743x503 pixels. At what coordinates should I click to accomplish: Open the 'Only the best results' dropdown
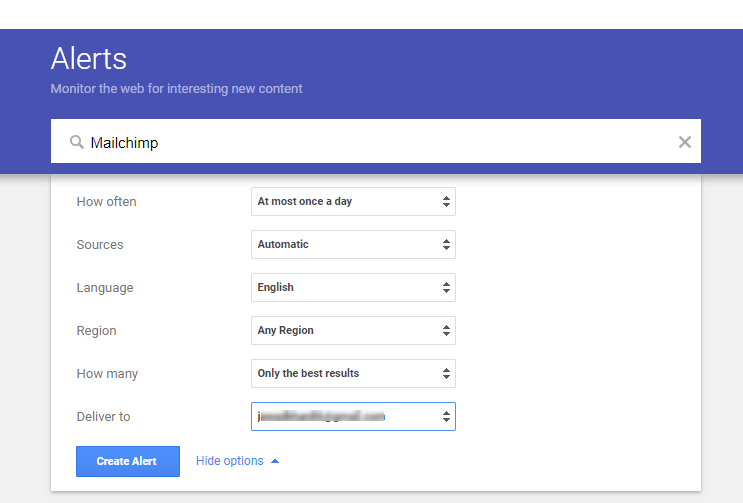tap(353, 373)
